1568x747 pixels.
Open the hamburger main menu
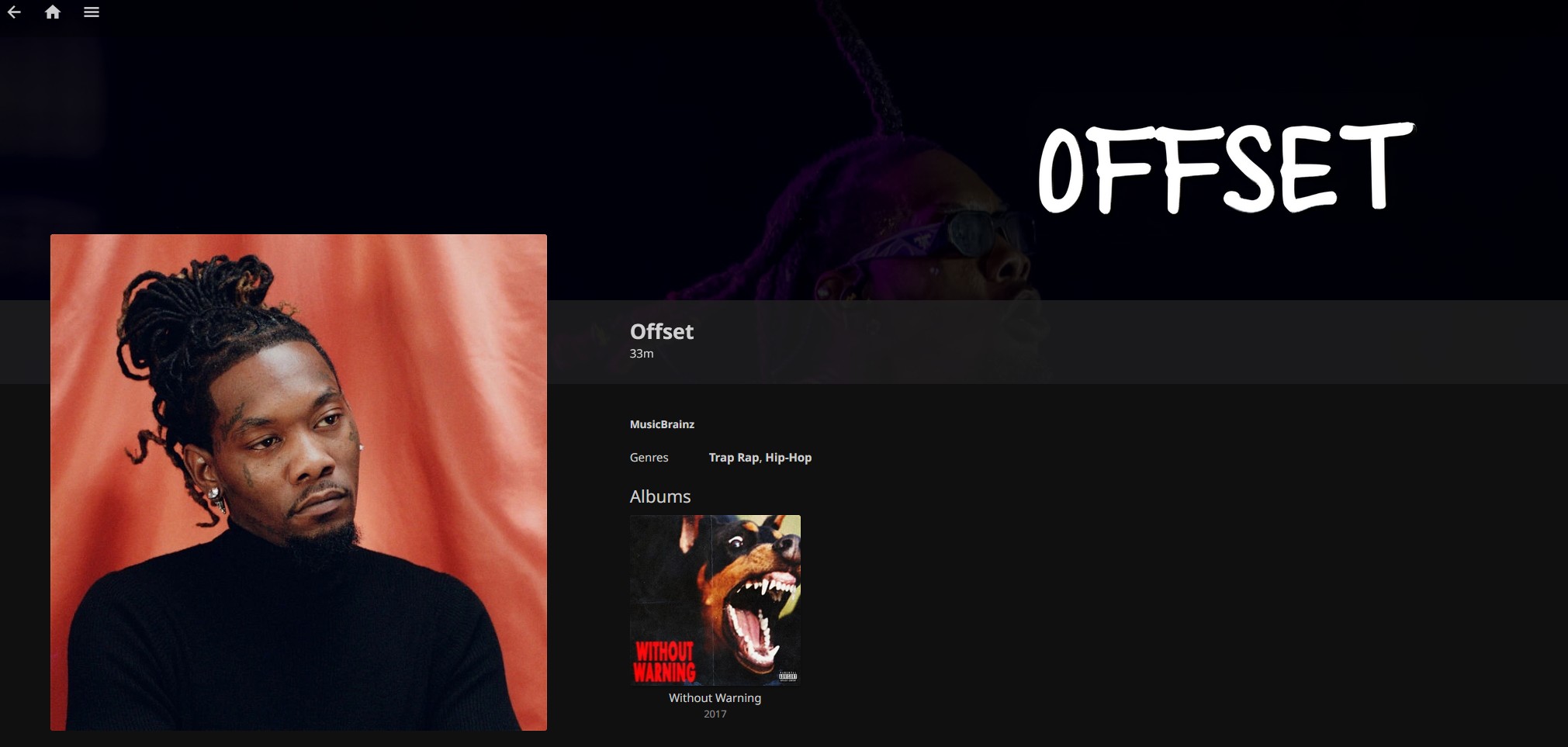[92, 12]
